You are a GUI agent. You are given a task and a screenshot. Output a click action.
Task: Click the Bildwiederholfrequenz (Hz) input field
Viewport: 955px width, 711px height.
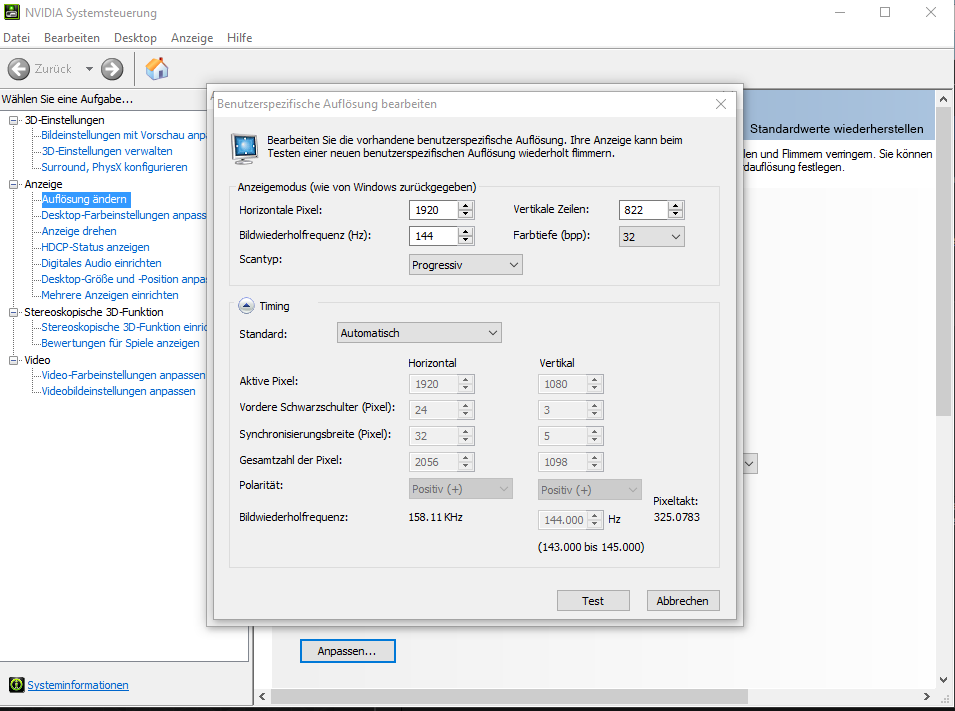[433, 236]
